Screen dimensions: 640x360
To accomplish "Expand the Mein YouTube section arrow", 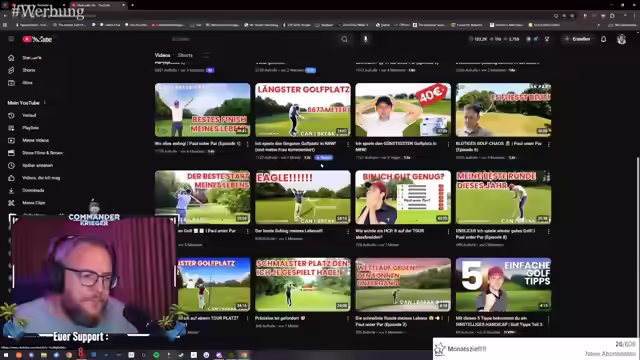I will [x=44, y=103].
